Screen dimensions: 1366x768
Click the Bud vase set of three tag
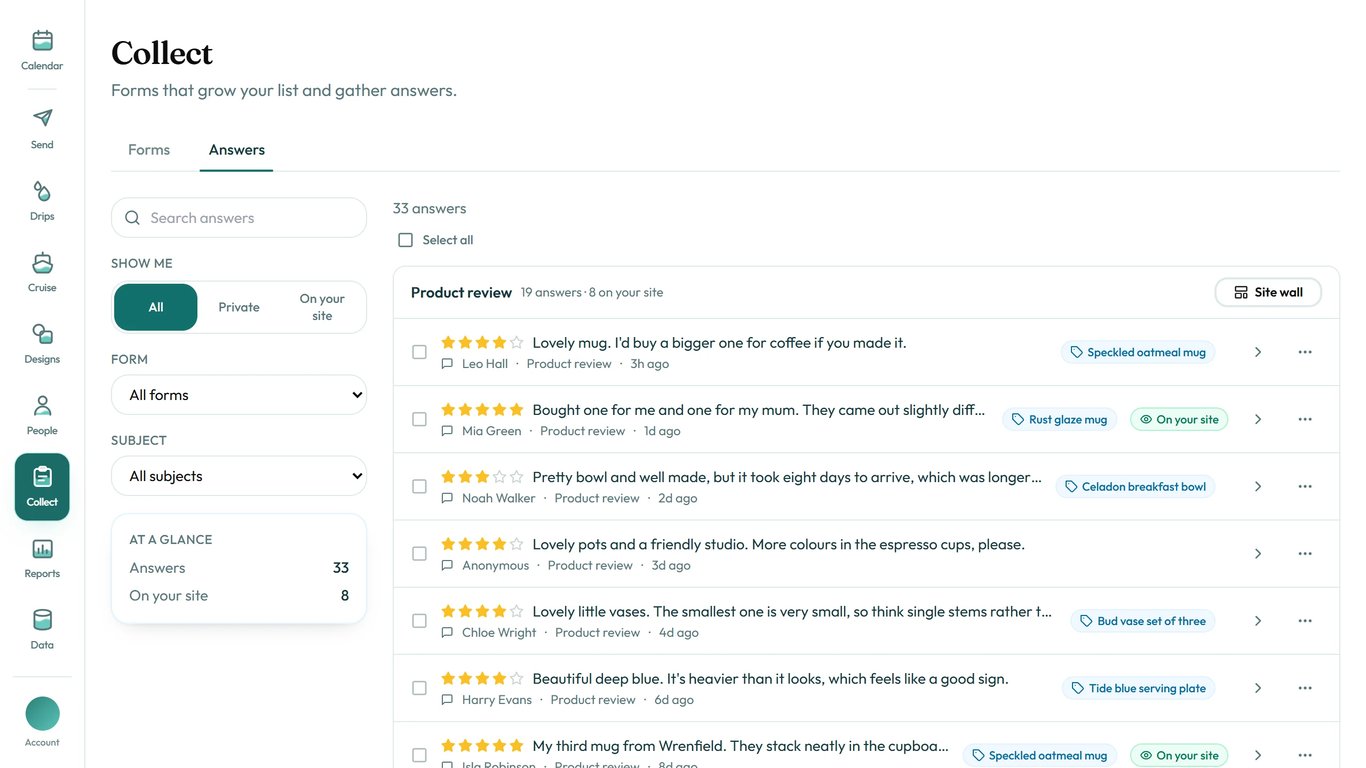coord(1143,621)
